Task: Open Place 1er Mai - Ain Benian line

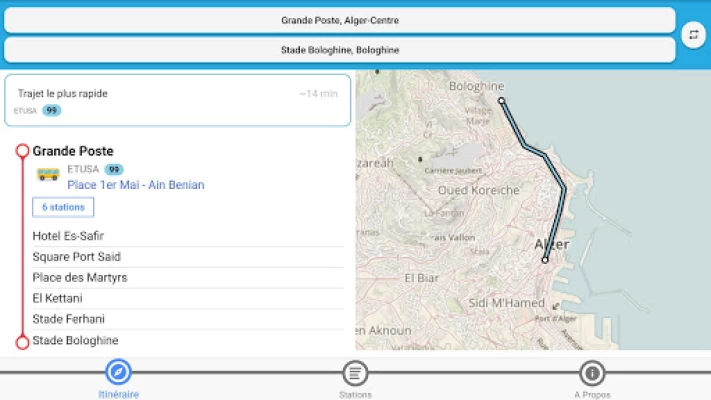Action: pos(136,185)
